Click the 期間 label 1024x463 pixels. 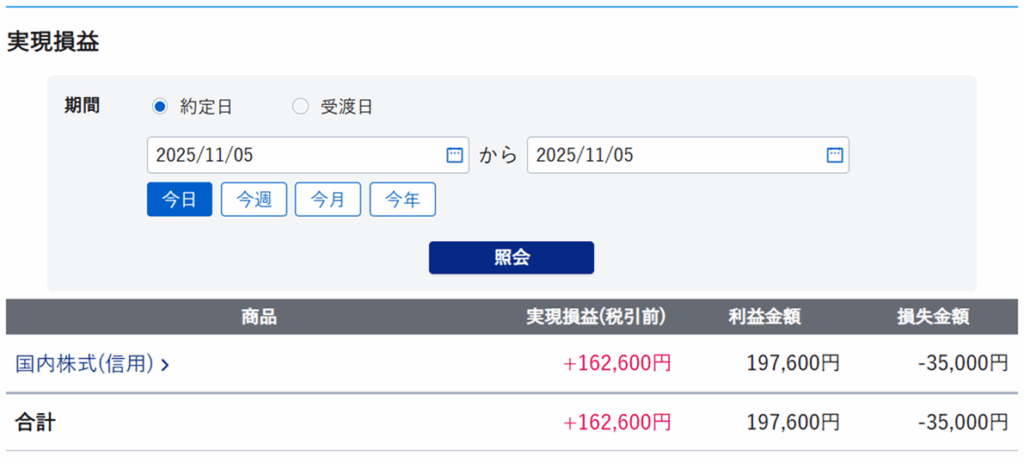pos(81,106)
